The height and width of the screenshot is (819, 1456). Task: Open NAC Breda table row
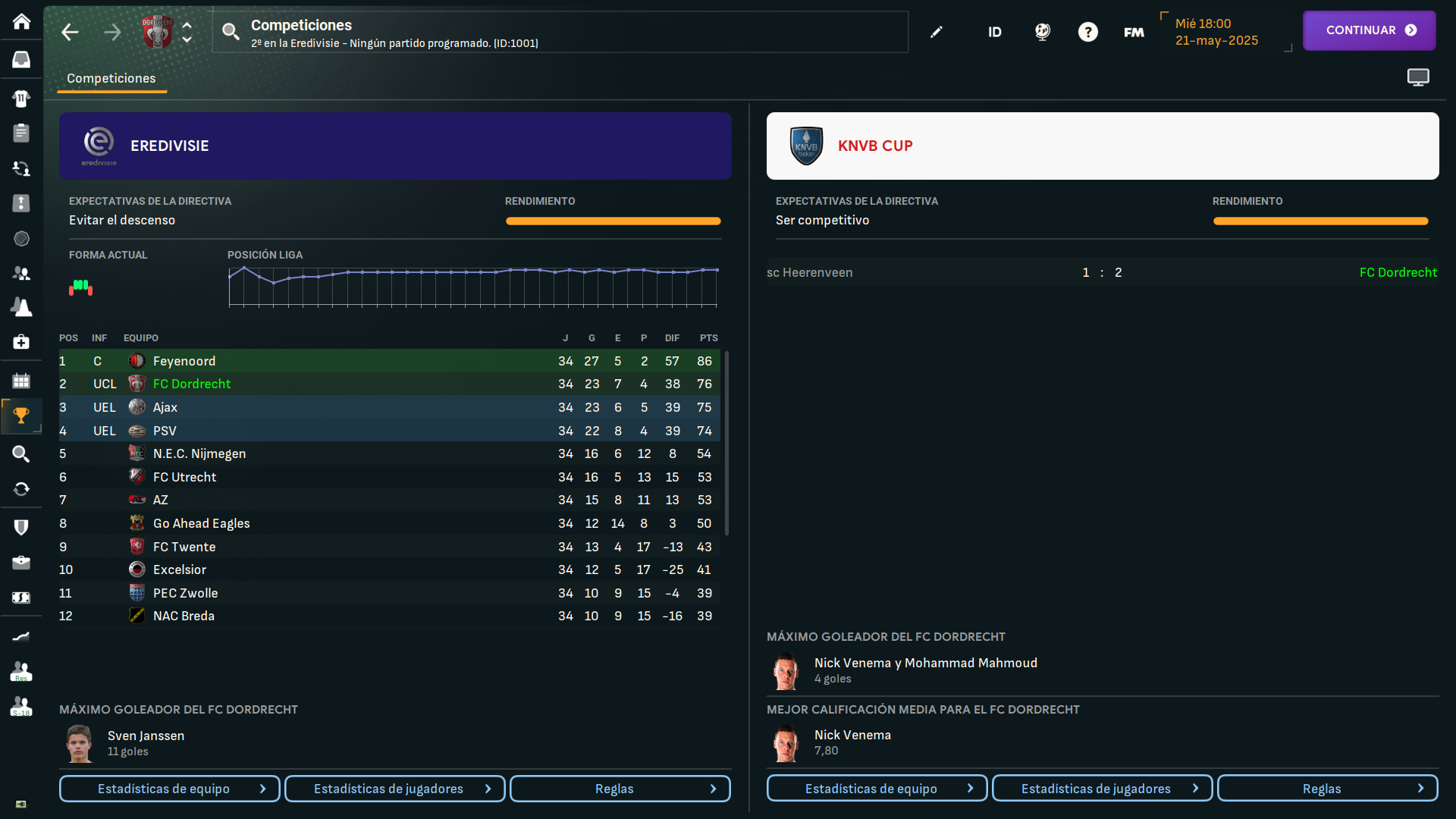(x=390, y=616)
